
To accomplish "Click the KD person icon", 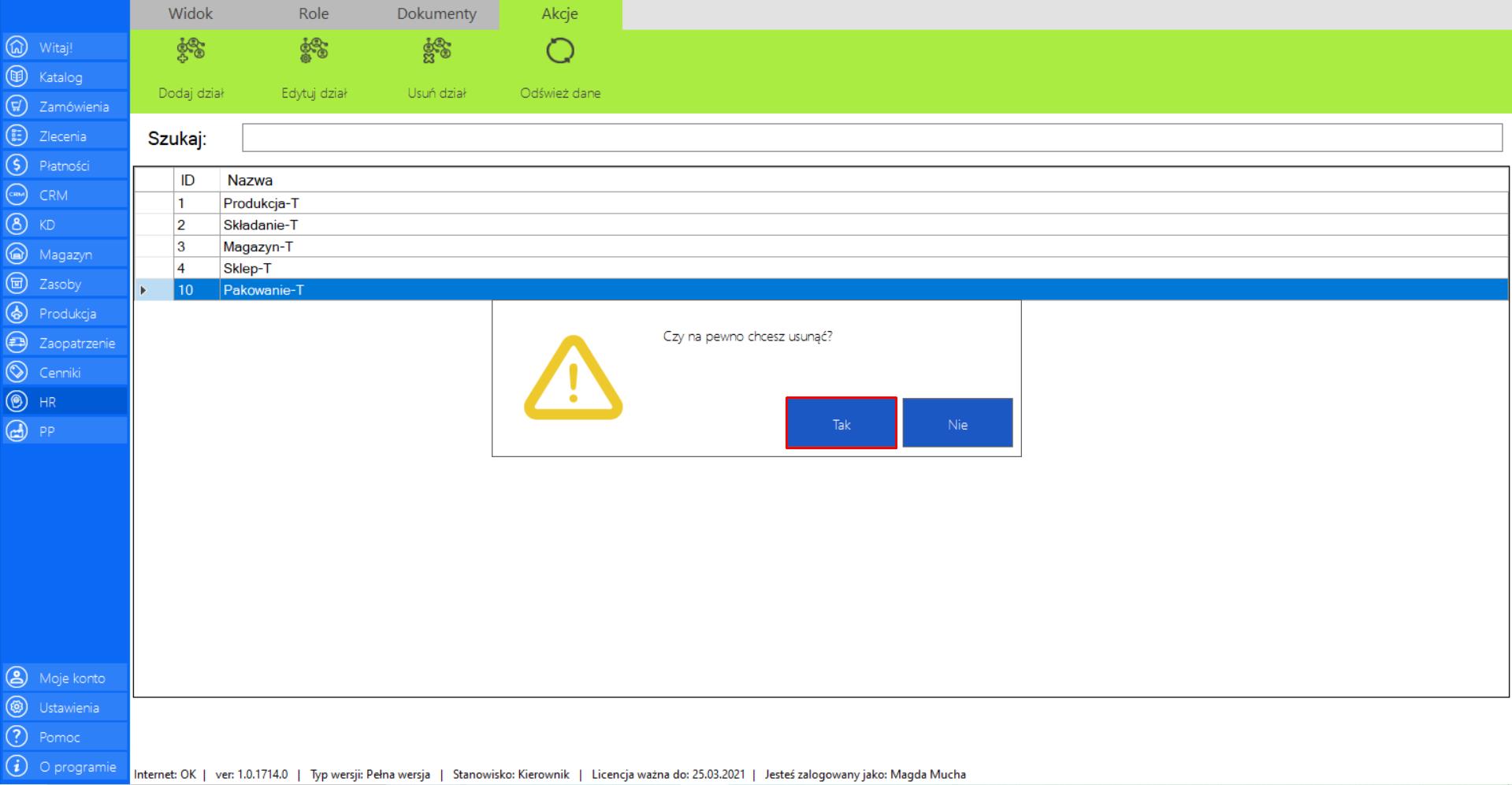I will pos(17,225).
